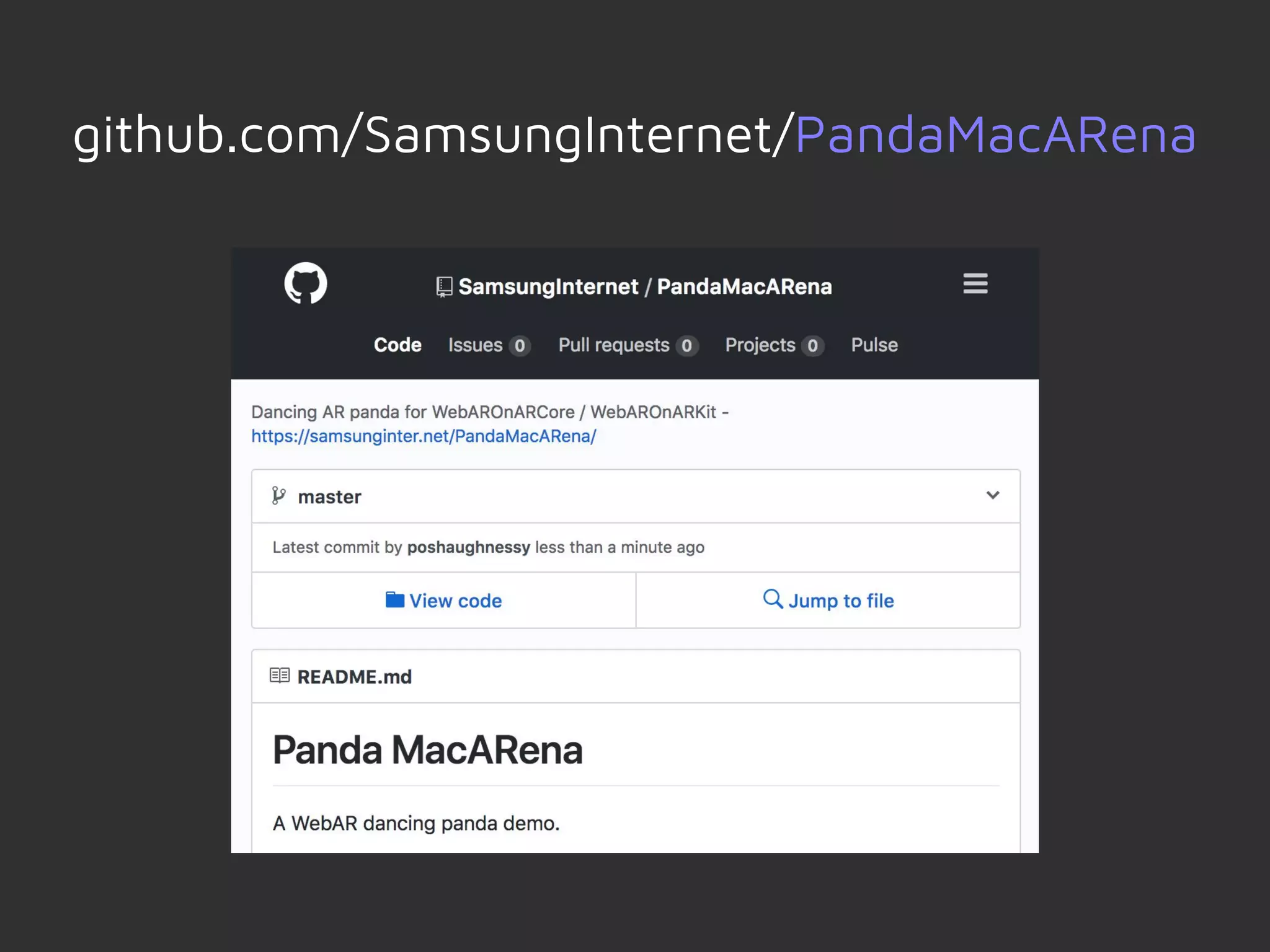1270x952 pixels.
Task: Open the GitHub Octocat logo home link
Action: click(306, 283)
